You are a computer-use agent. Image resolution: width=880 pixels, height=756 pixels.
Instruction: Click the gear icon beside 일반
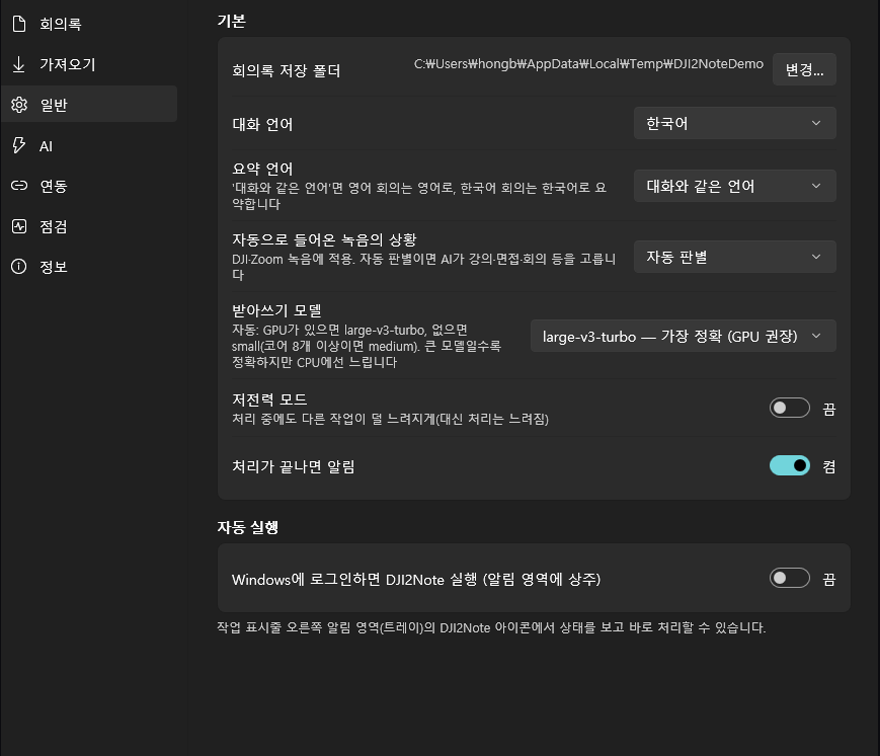click(x=19, y=105)
